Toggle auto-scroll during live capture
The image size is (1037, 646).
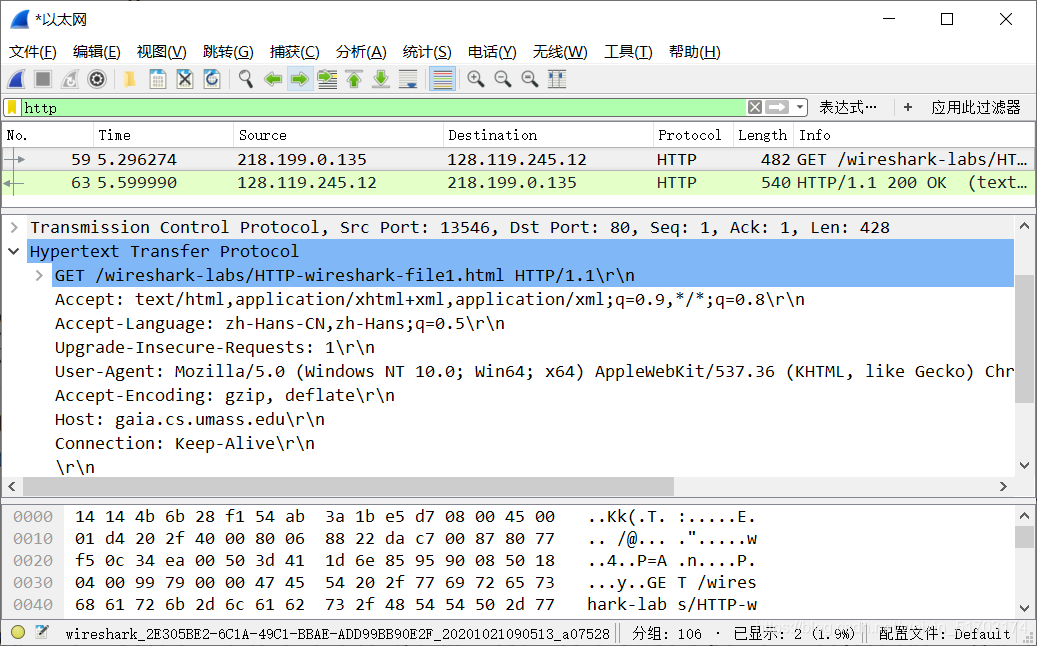coord(408,79)
